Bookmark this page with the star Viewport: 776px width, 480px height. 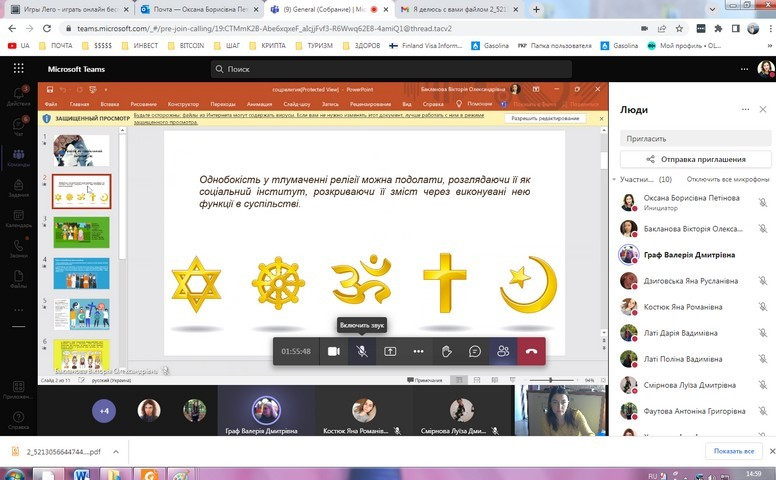(679, 29)
